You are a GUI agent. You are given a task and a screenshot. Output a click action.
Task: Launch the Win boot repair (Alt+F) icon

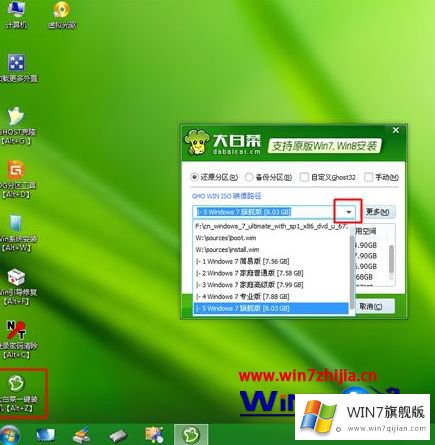coord(17,287)
